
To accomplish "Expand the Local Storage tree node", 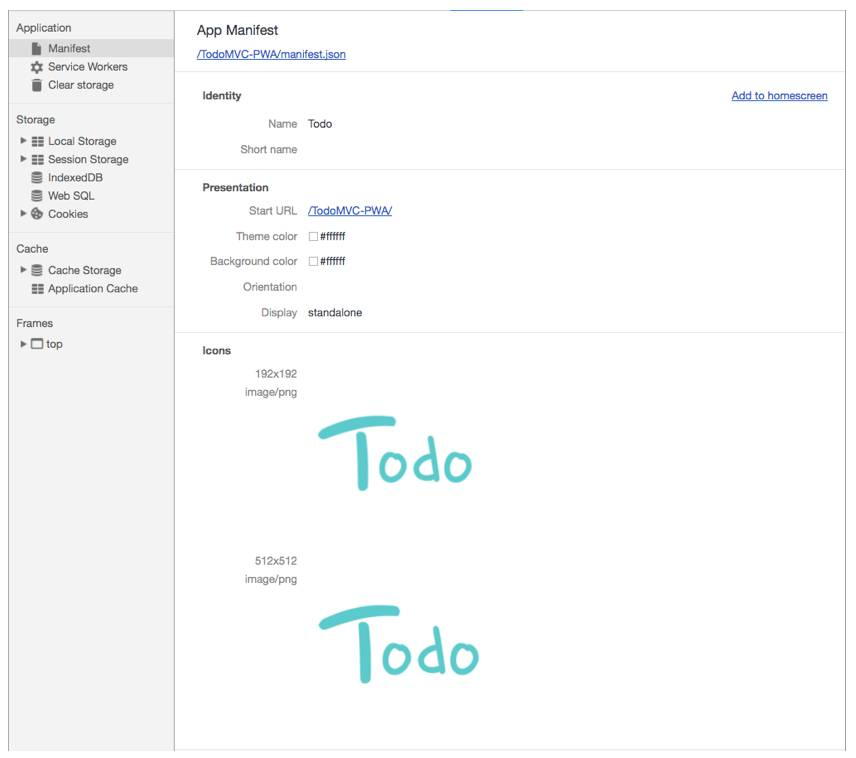I will pyautogui.click(x=23, y=141).
